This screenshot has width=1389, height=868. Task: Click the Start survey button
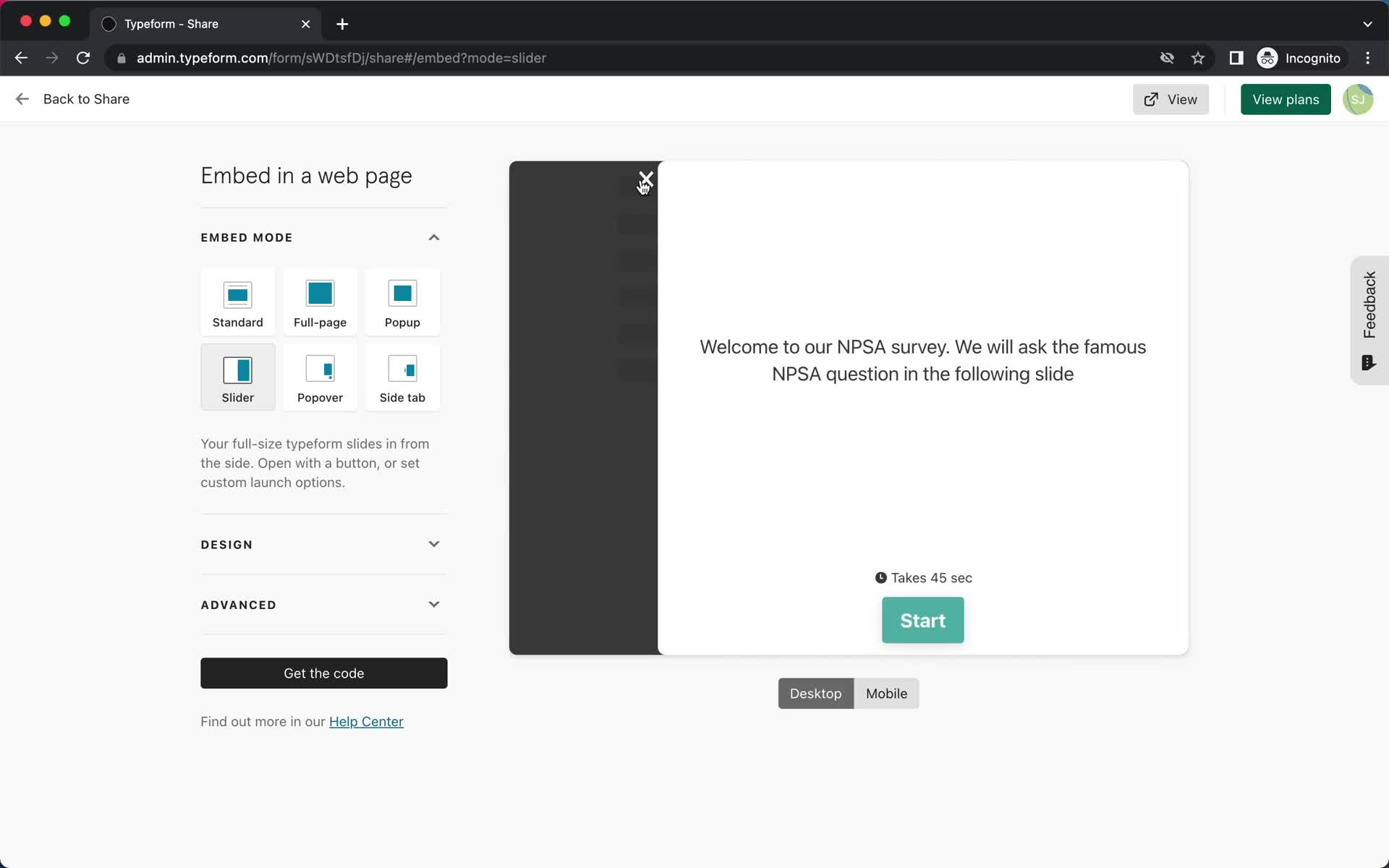pyautogui.click(x=923, y=620)
